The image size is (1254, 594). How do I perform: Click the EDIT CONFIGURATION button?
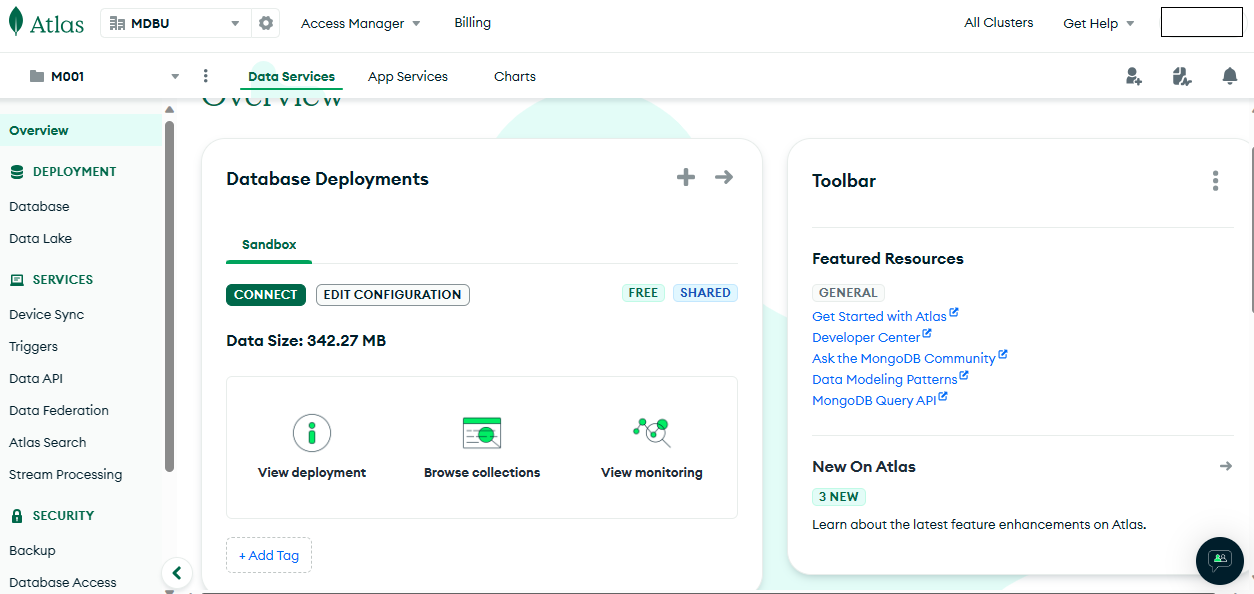tap(393, 294)
